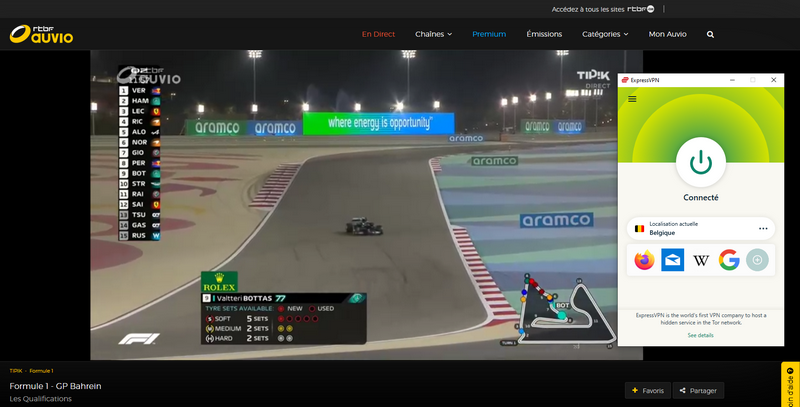Viewport: 800px width, 407px height.
Task: Click the Favoris button
Action: (648, 391)
